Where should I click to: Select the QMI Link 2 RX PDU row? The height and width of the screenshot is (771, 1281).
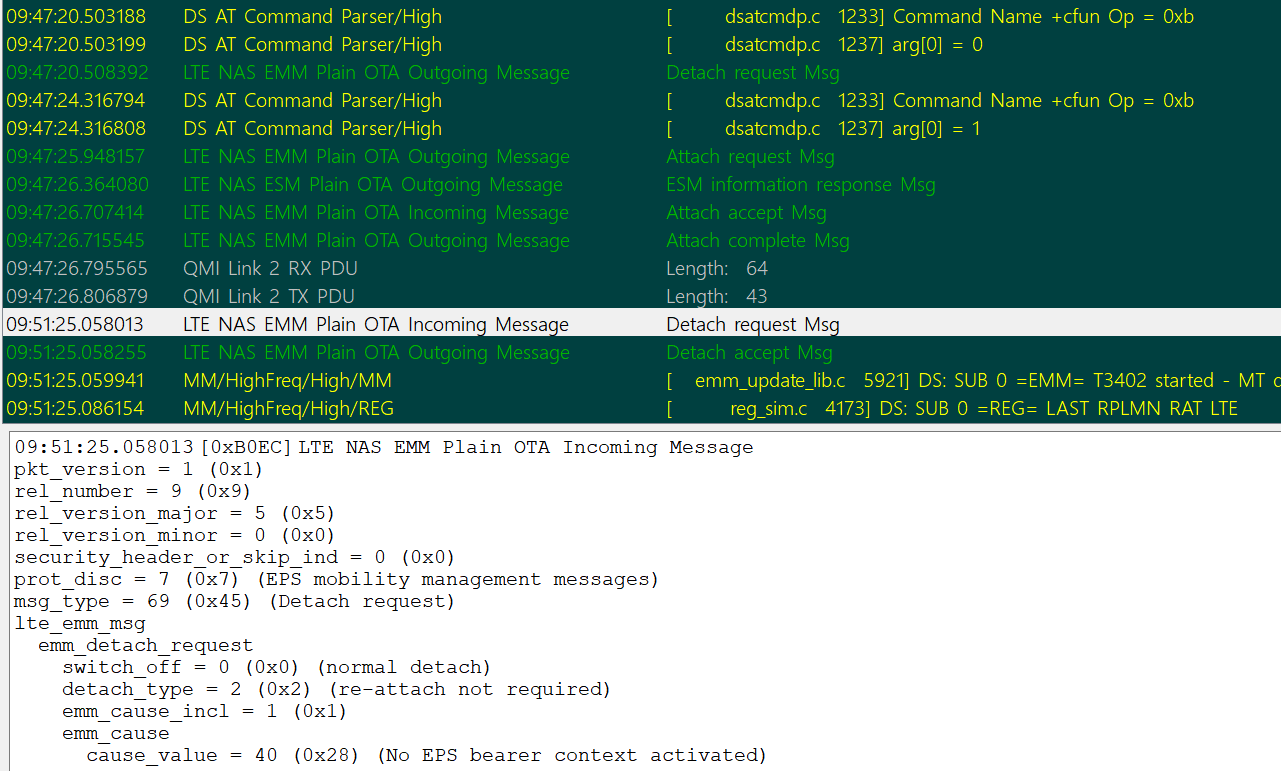click(x=640, y=268)
